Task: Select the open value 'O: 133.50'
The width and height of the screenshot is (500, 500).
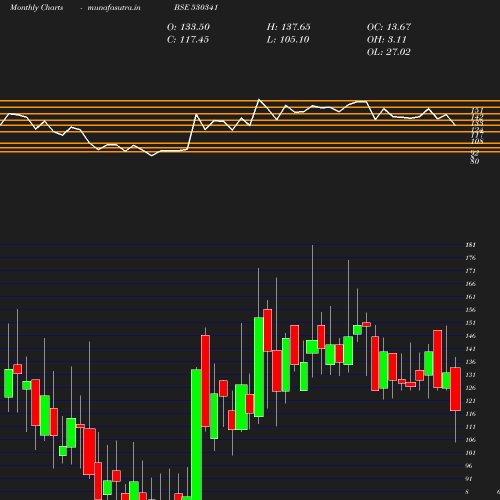Action: coord(188,27)
